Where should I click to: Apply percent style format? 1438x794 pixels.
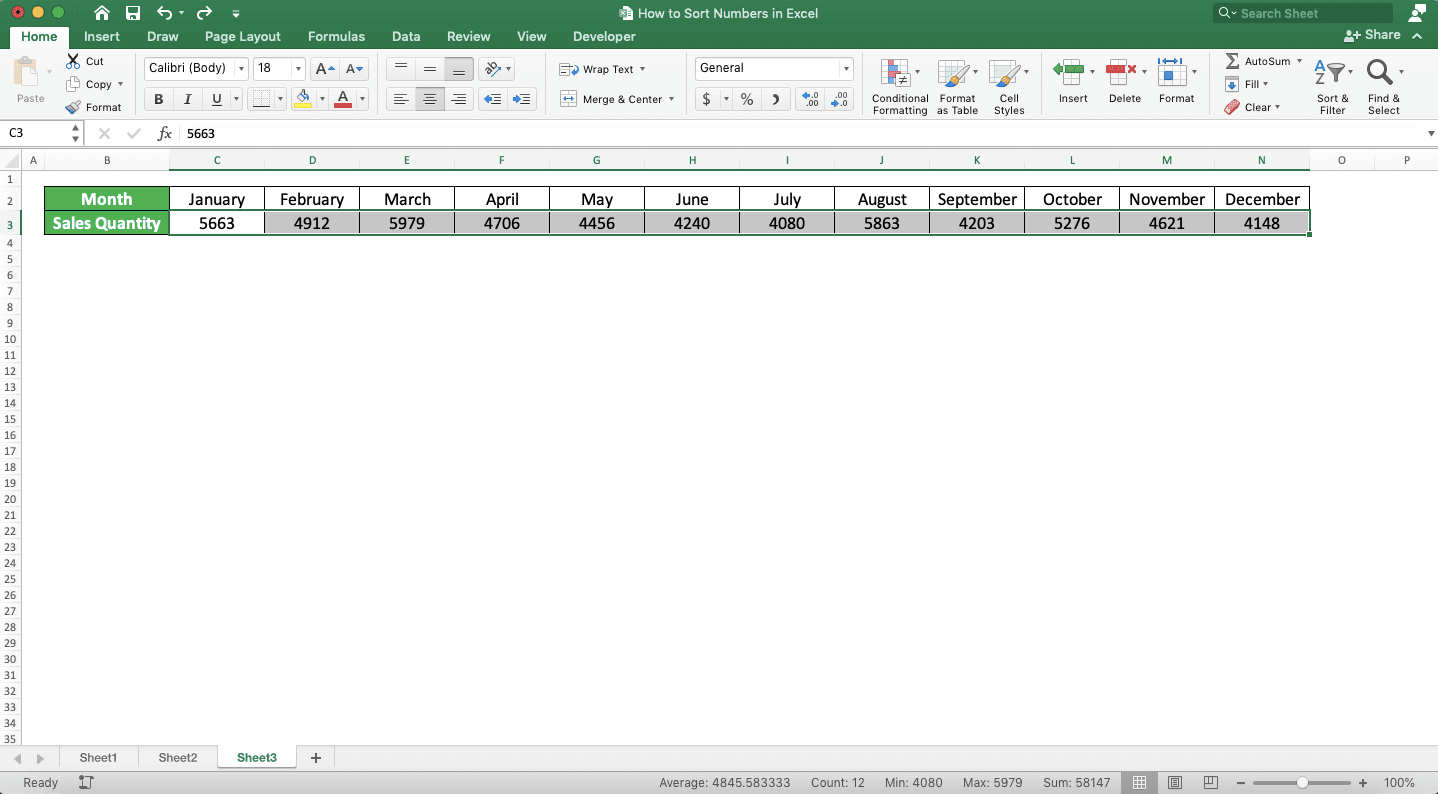pos(747,99)
